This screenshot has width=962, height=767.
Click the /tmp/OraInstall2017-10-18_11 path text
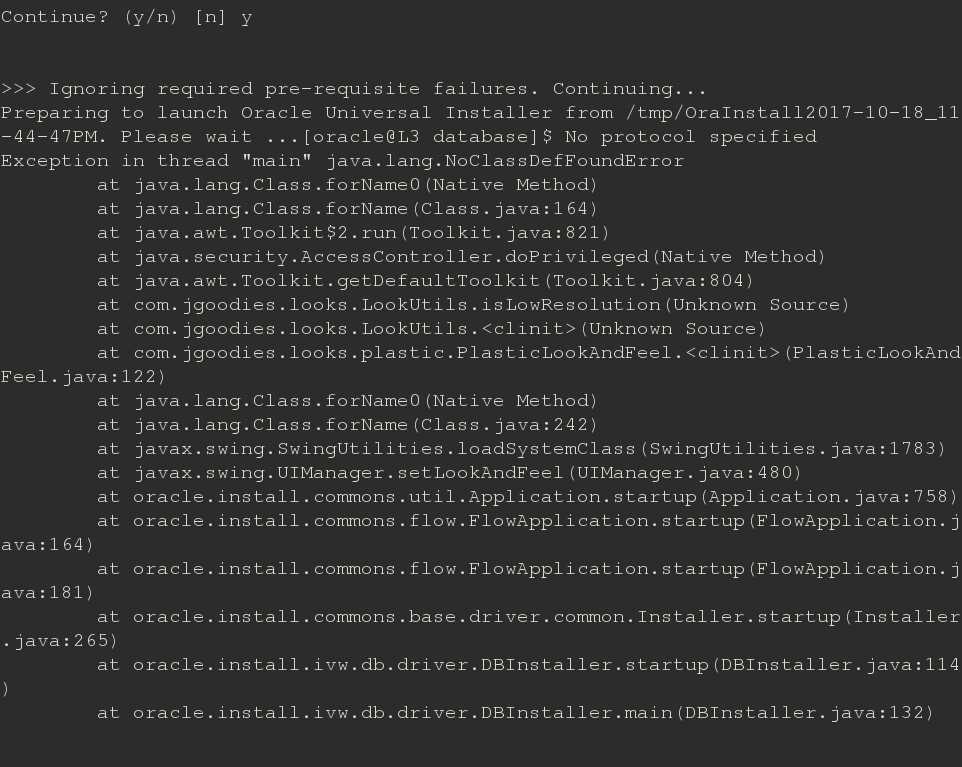[x=792, y=113]
